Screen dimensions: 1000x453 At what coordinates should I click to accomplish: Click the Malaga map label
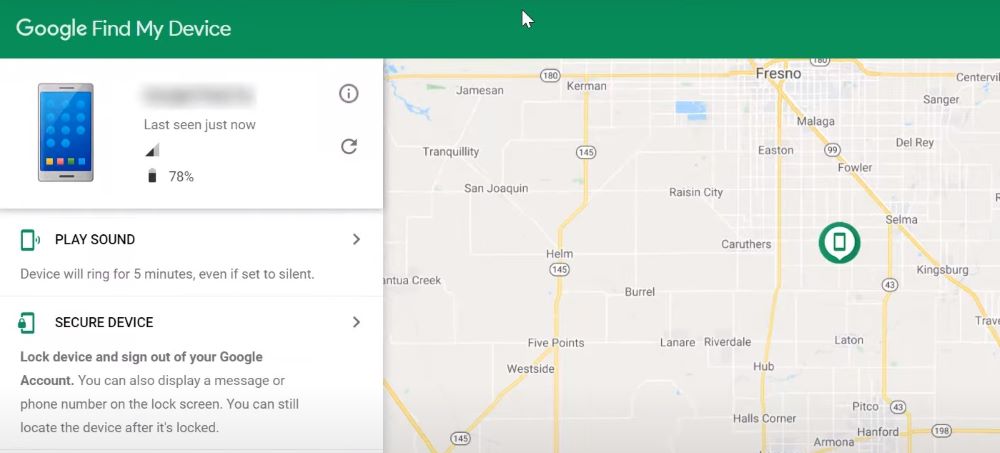pyautogui.click(x=816, y=121)
